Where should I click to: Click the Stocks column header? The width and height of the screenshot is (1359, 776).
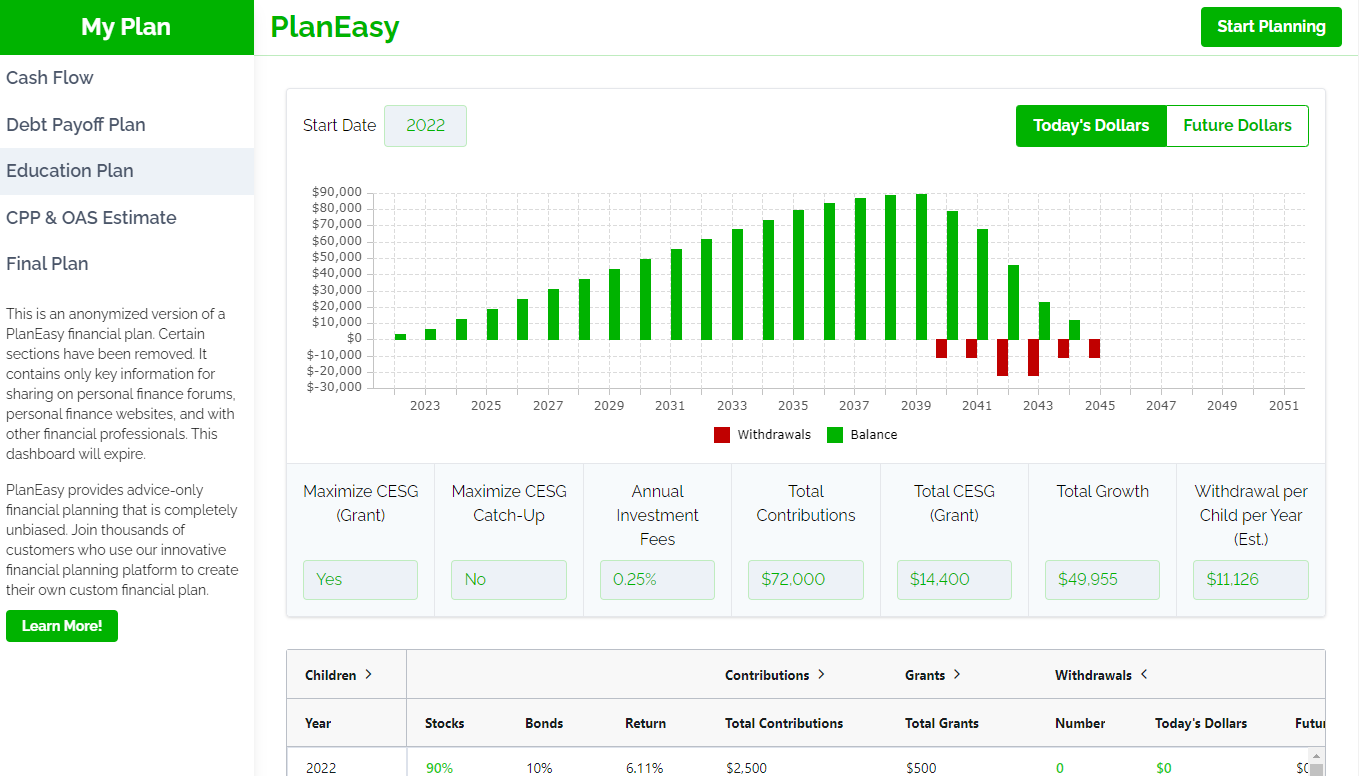(445, 723)
